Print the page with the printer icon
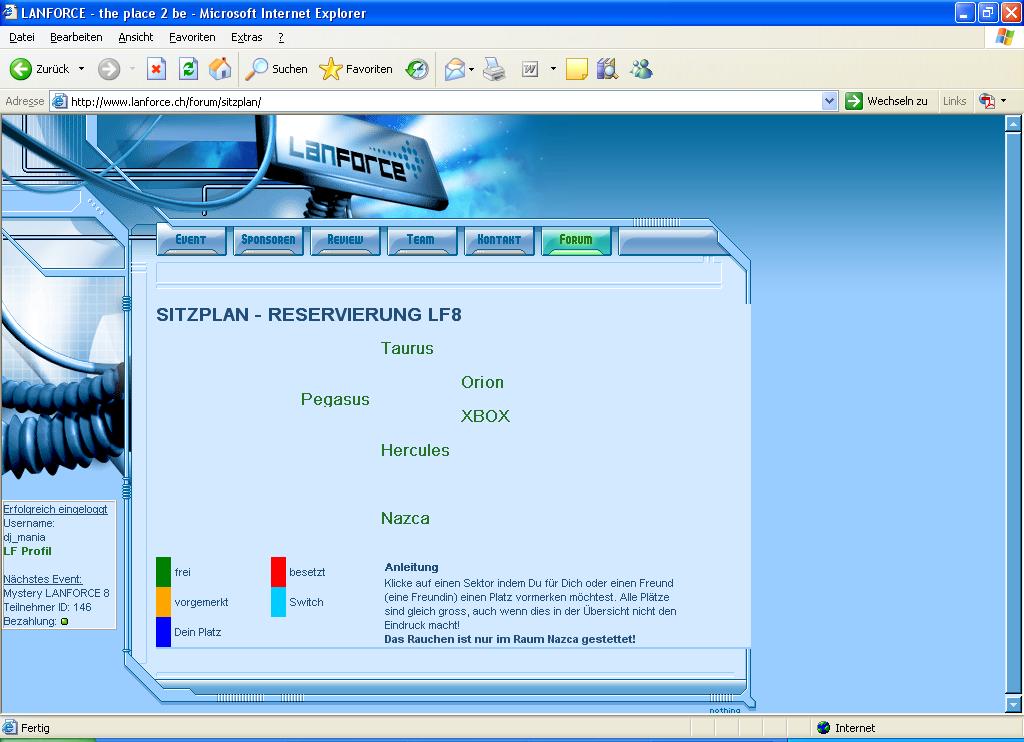The image size is (1024, 742). point(494,69)
